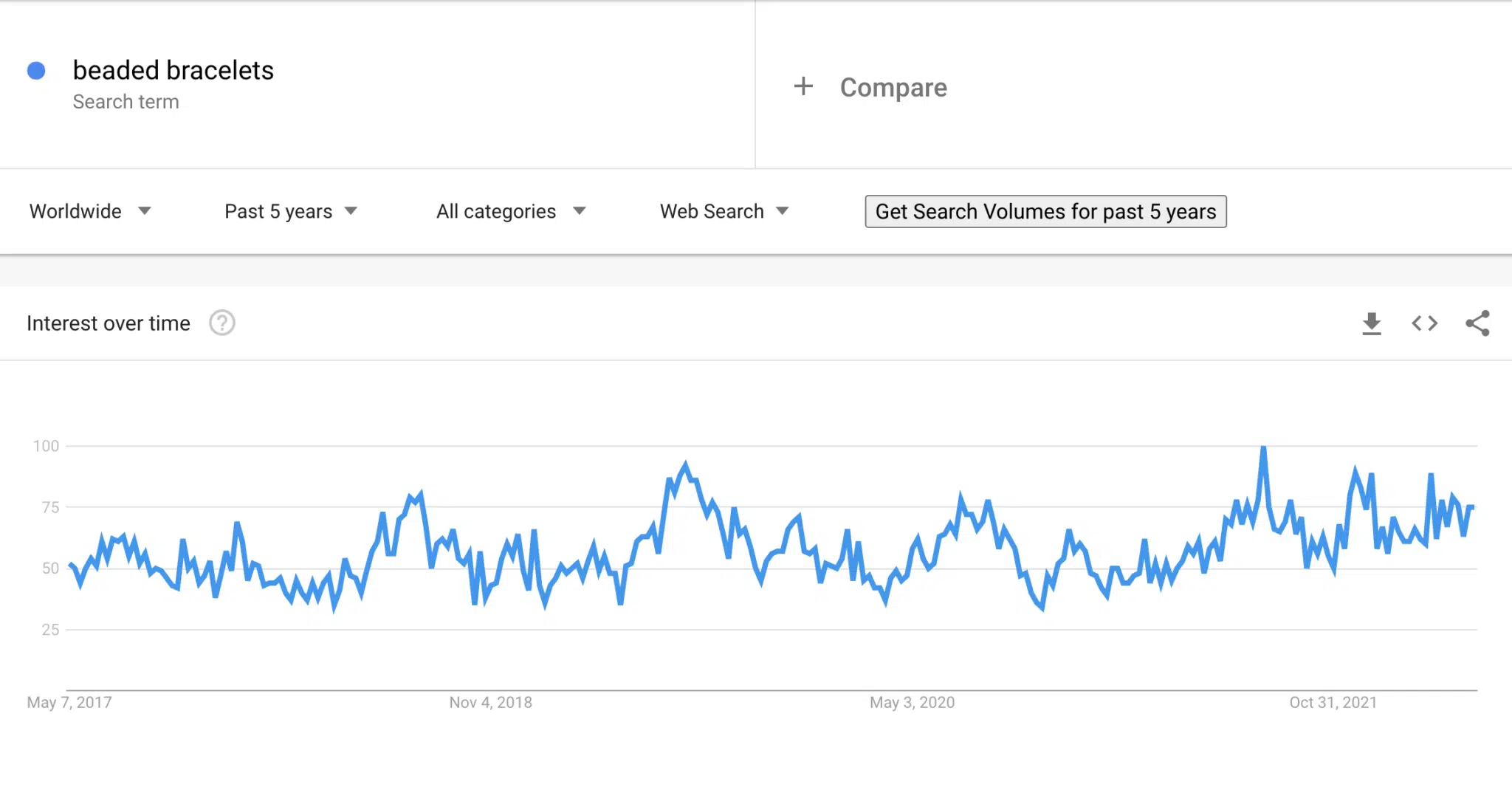Select the May 3, 2020 axis label
This screenshot has width=1512, height=801.
tap(912, 703)
